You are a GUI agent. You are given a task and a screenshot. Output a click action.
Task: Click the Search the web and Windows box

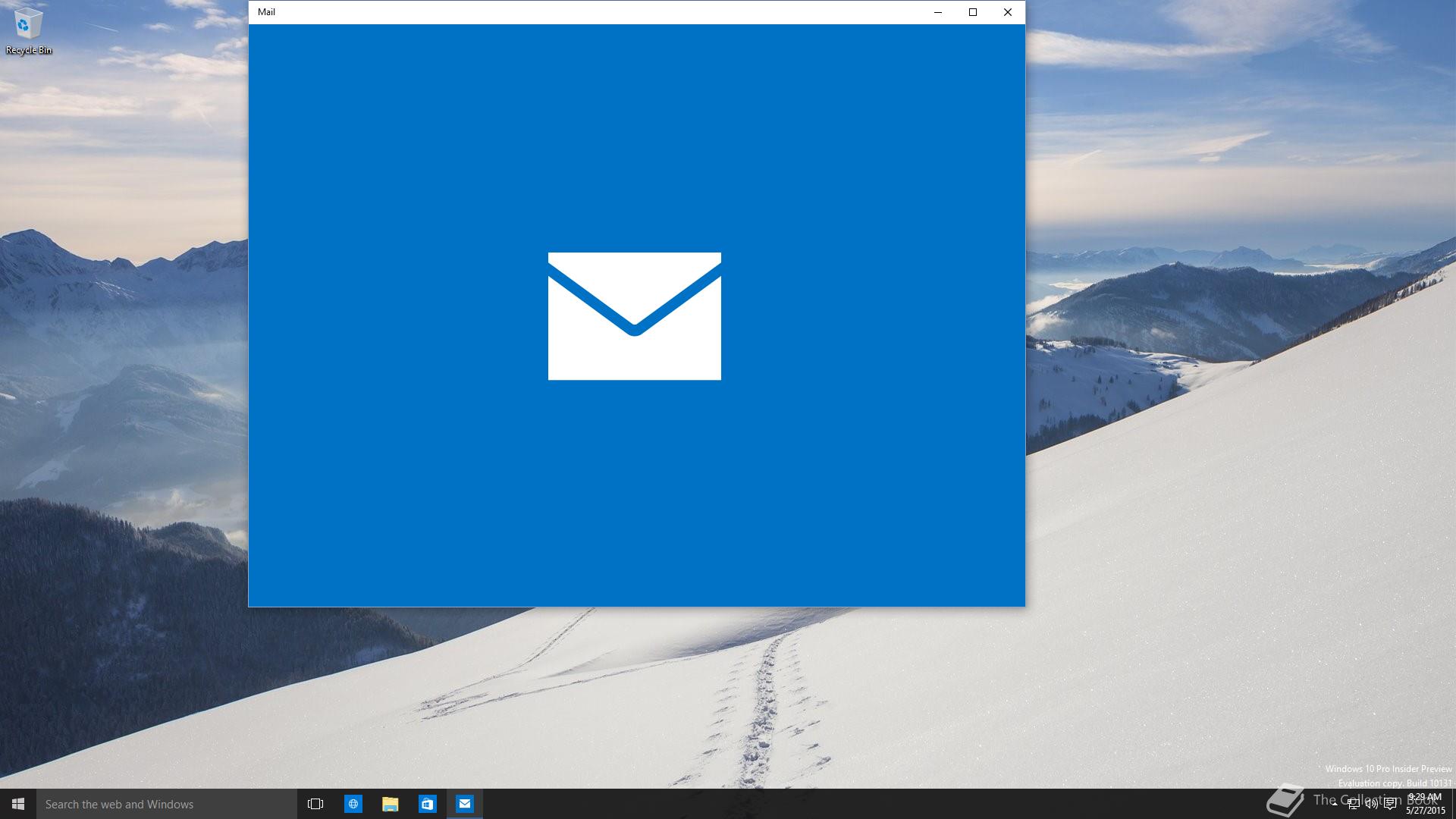pos(167,804)
